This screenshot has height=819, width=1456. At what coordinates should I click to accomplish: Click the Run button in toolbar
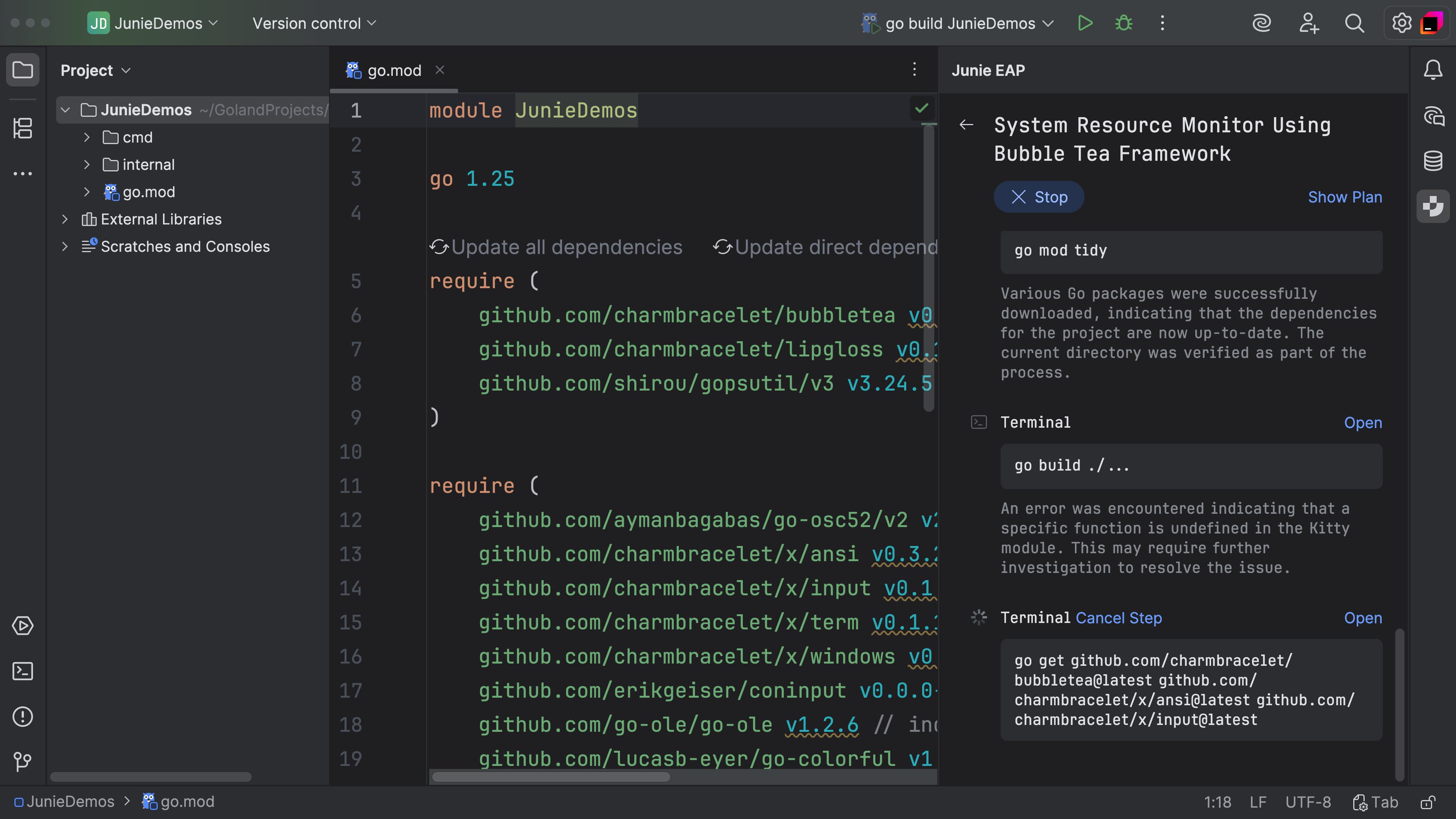click(x=1085, y=23)
